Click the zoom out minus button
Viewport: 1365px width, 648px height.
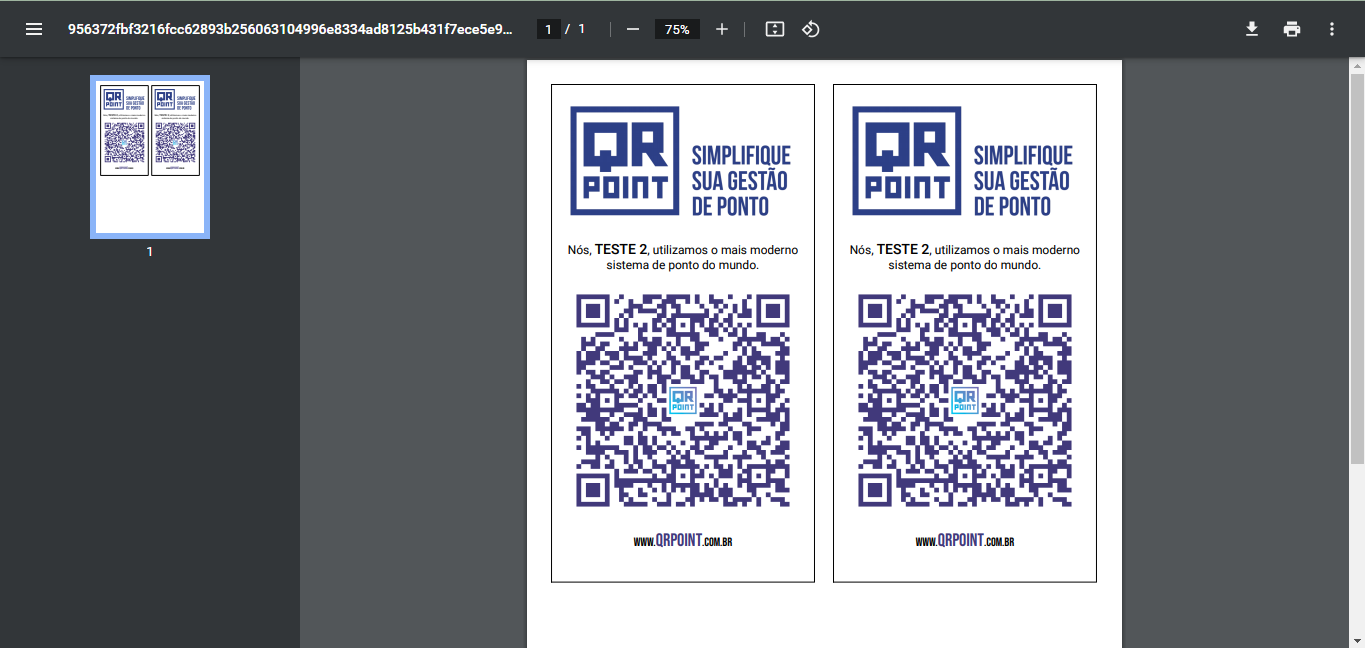click(x=633, y=29)
